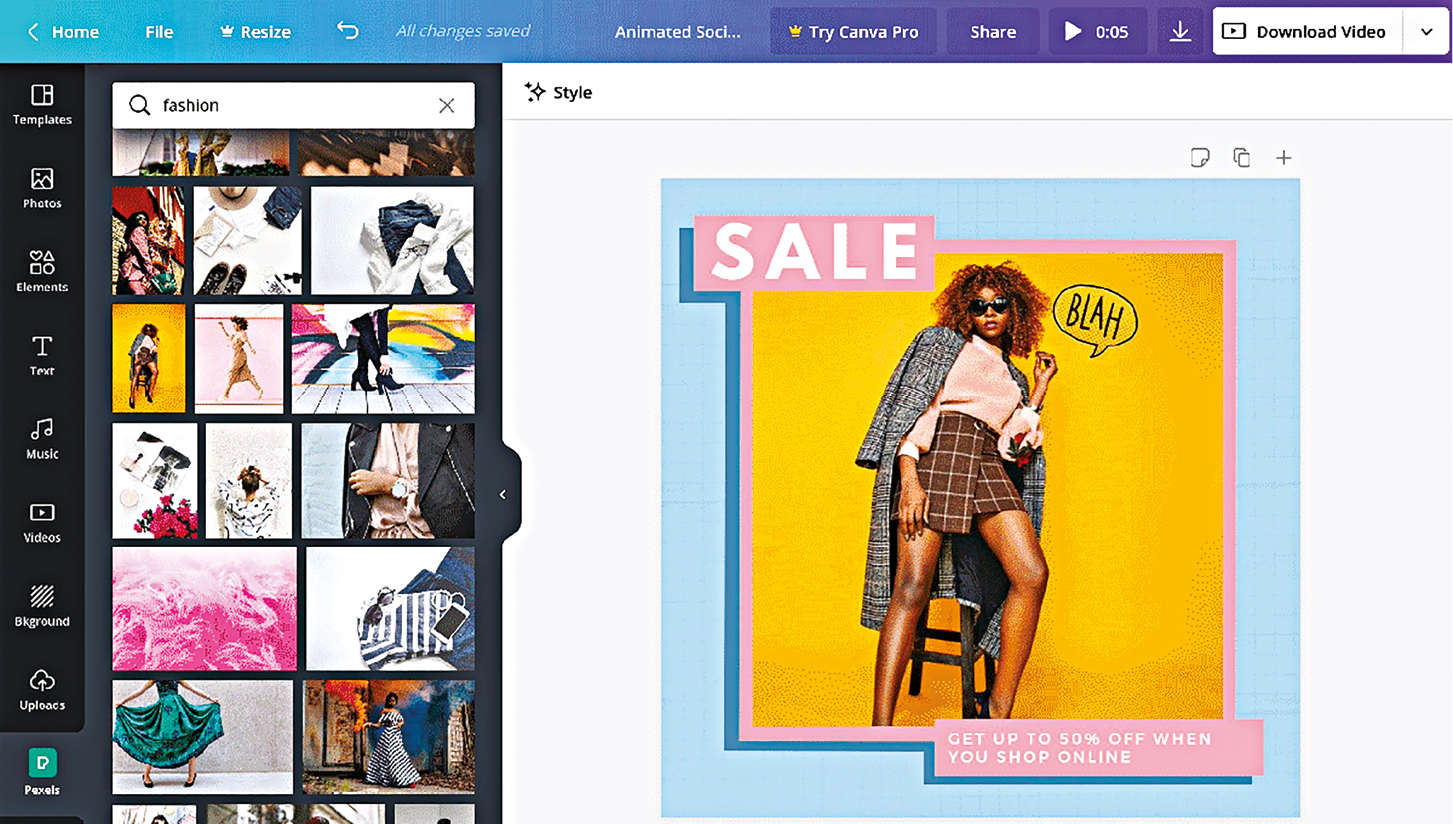The image size is (1453, 824).
Task: Select the pink feathers photo thumbnail
Action: 204,608
